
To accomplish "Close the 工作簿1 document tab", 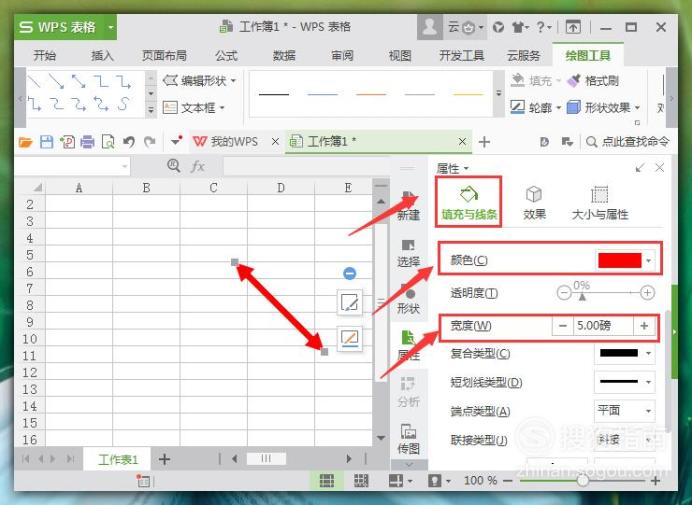I will point(462,142).
